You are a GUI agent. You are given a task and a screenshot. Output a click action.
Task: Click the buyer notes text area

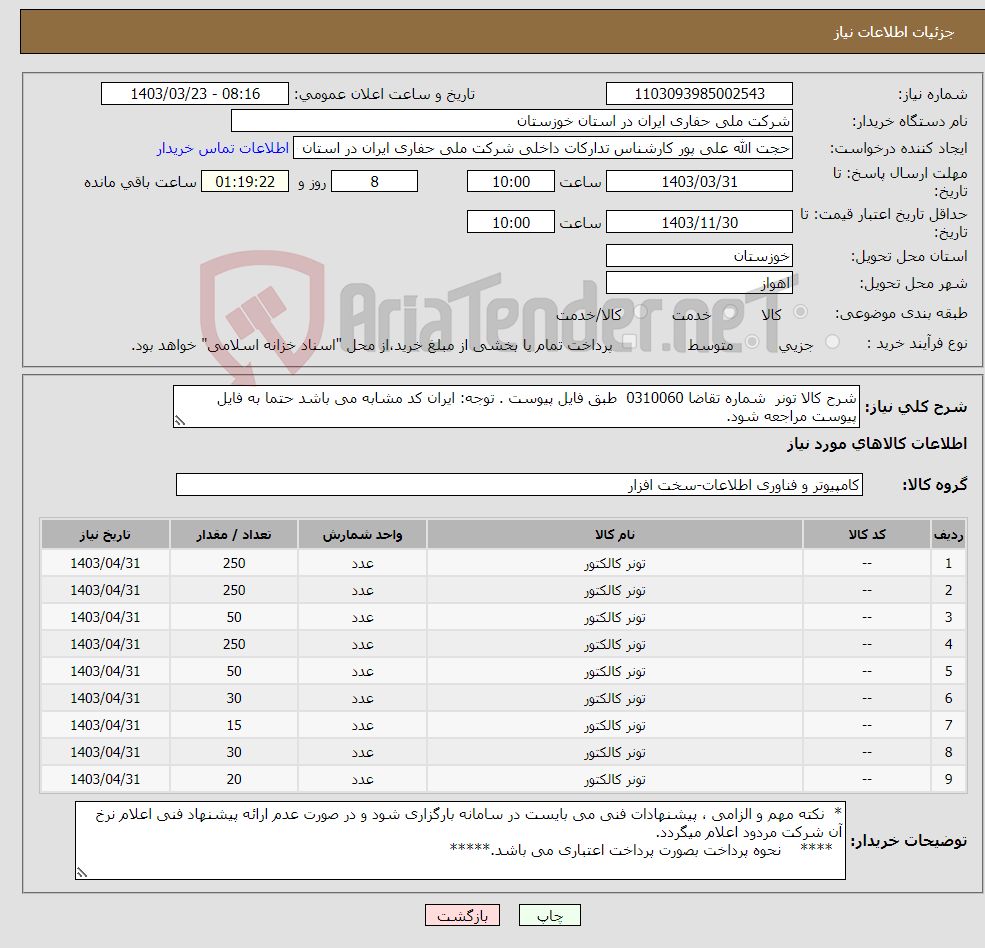(460, 841)
